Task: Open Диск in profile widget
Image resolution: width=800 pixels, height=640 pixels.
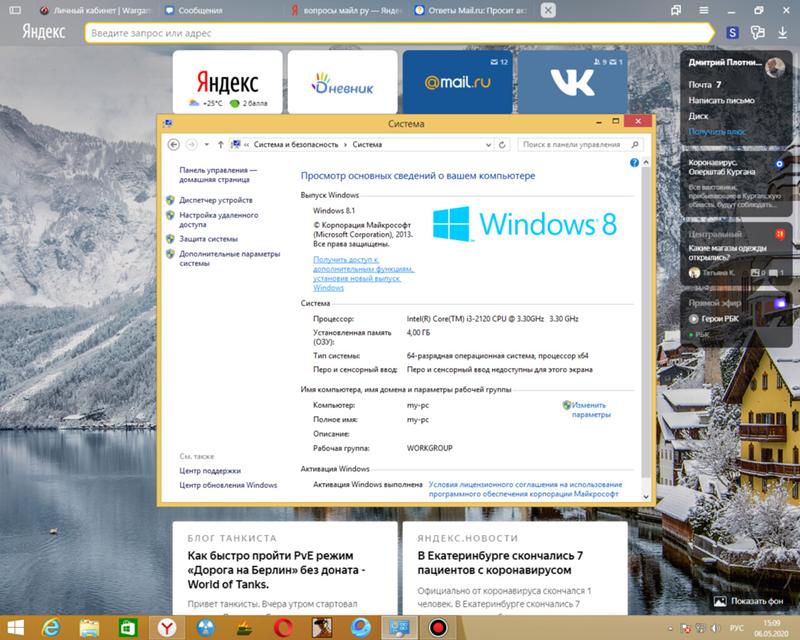Action: 698,116
